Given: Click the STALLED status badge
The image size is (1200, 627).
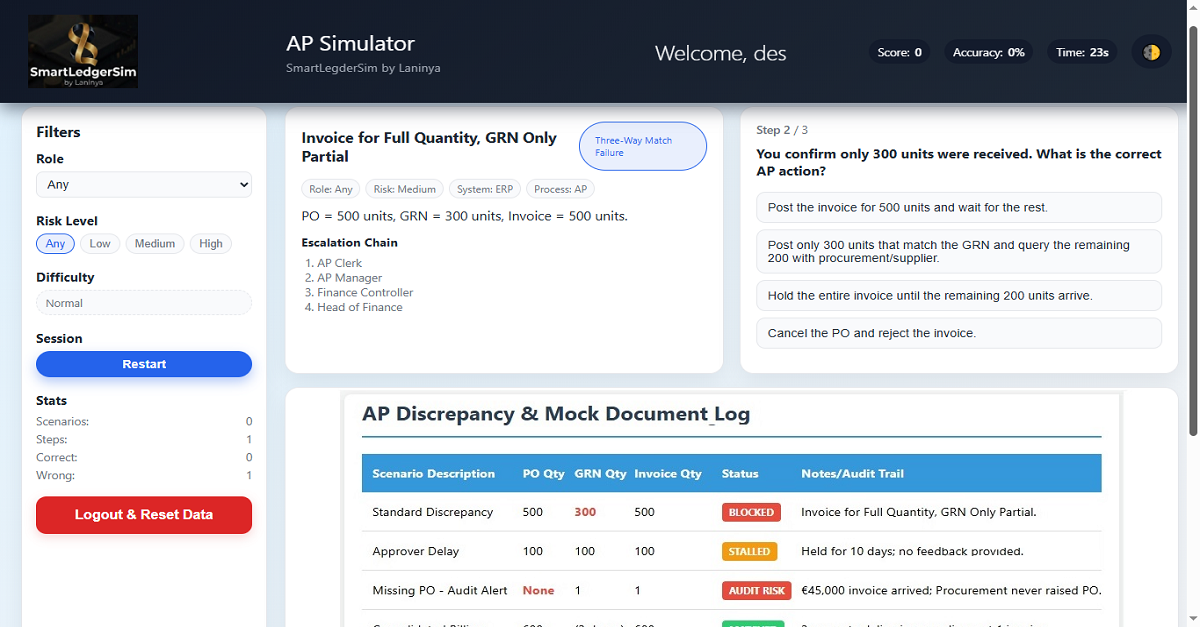Looking at the screenshot, I should 749,551.
